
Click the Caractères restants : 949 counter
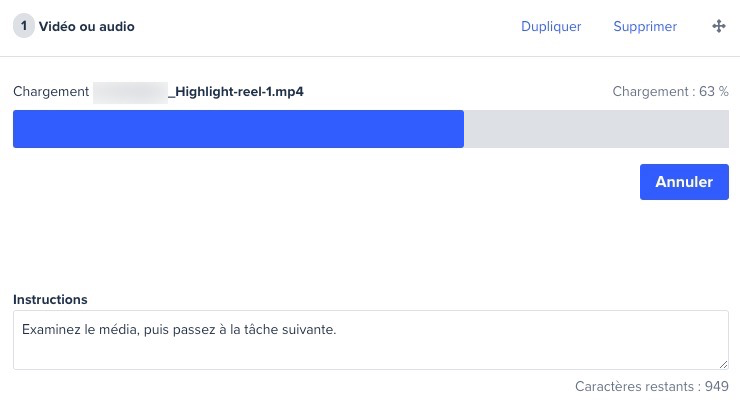(652, 386)
